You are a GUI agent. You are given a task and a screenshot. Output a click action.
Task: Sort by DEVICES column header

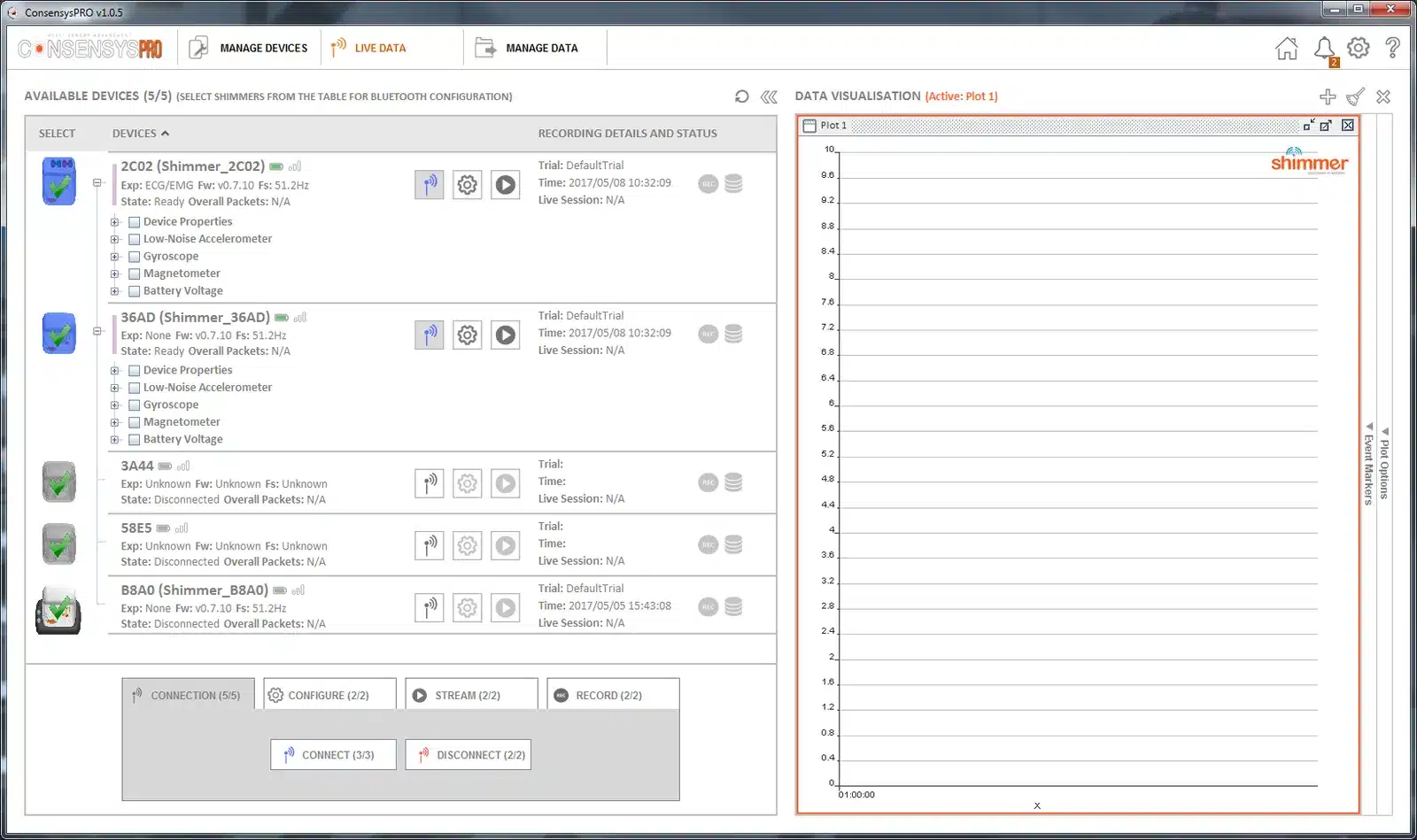coord(140,134)
